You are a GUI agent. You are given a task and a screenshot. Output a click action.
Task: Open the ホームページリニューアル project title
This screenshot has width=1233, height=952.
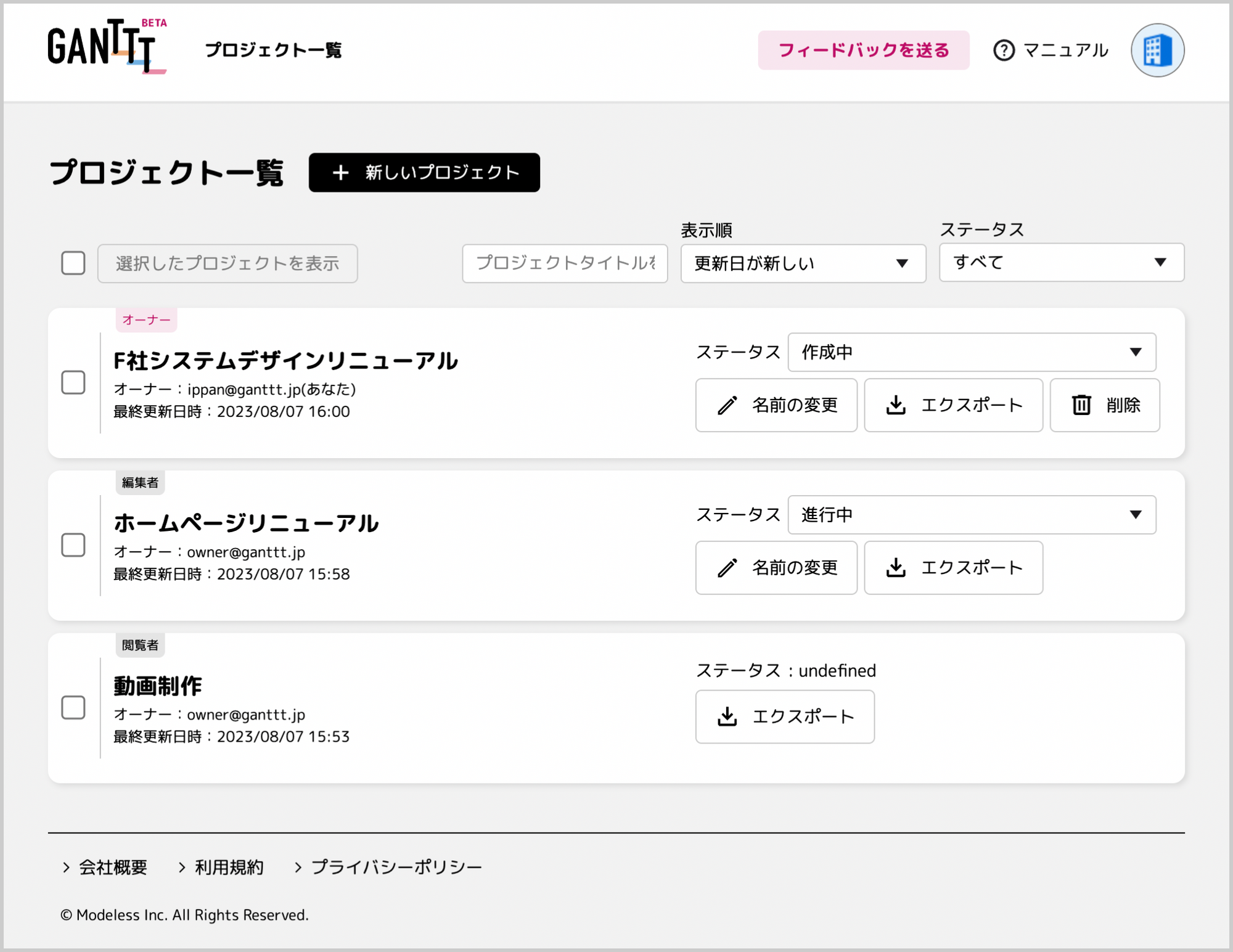246,523
